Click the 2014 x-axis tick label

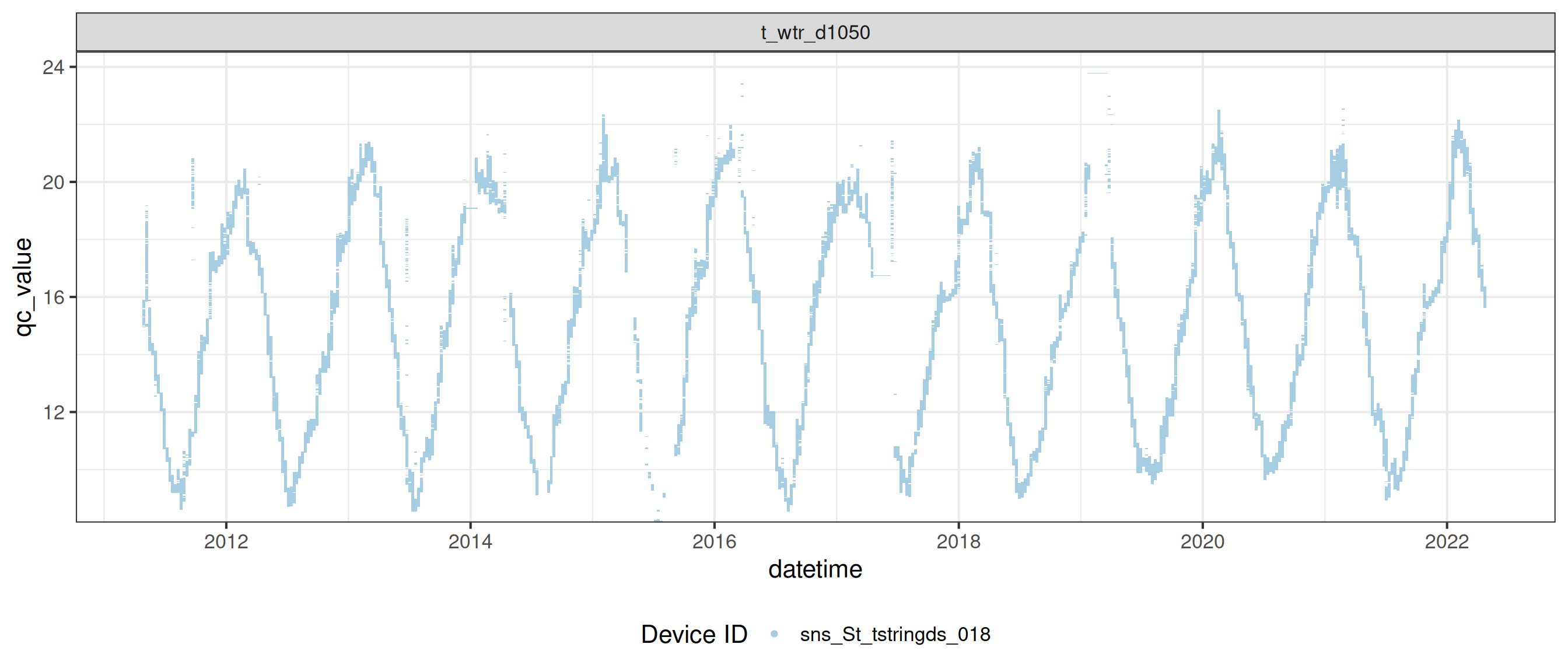[x=470, y=541]
